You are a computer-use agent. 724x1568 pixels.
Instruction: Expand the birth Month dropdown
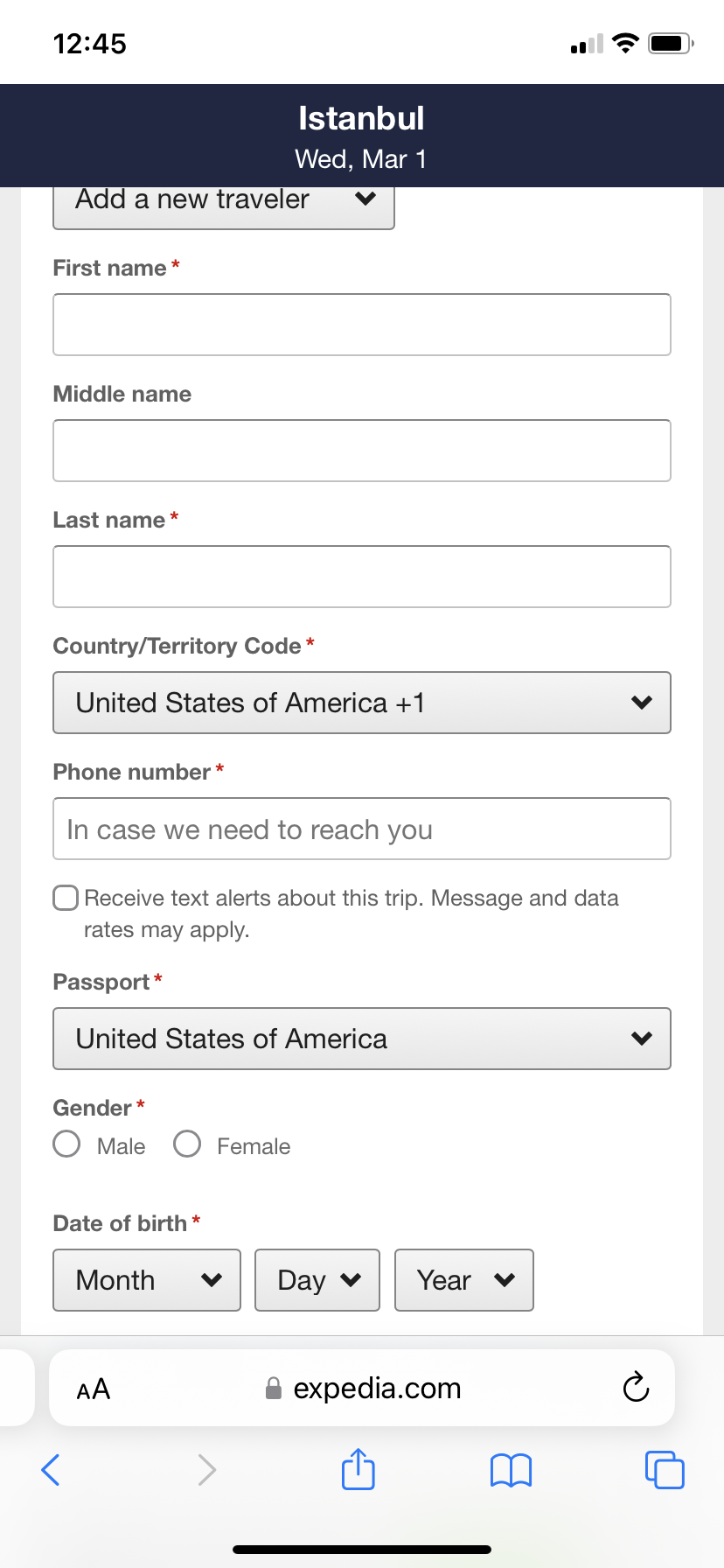pos(147,1280)
